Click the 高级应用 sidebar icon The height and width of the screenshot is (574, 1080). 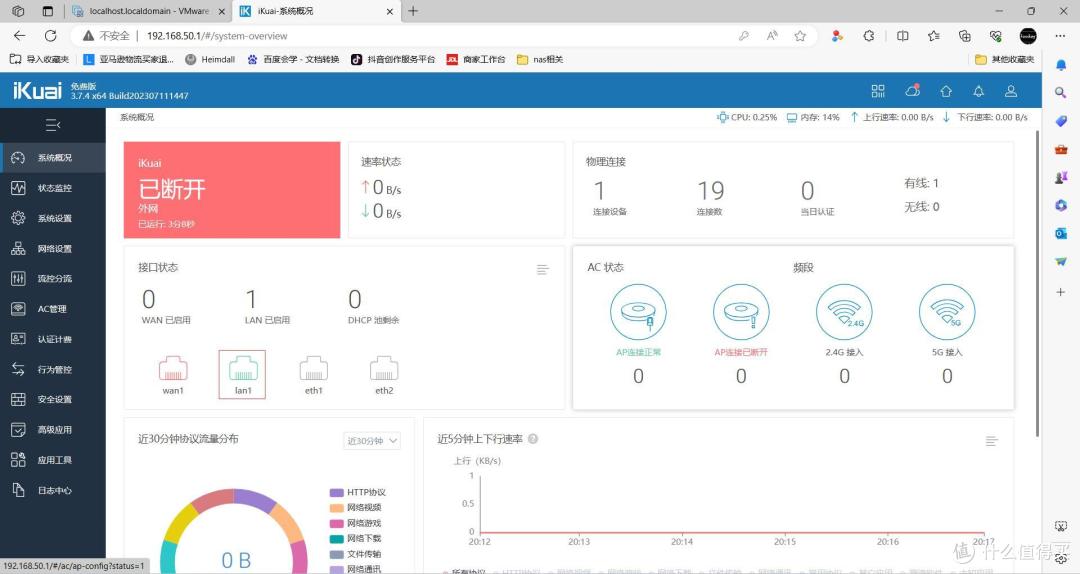[x=19, y=429]
